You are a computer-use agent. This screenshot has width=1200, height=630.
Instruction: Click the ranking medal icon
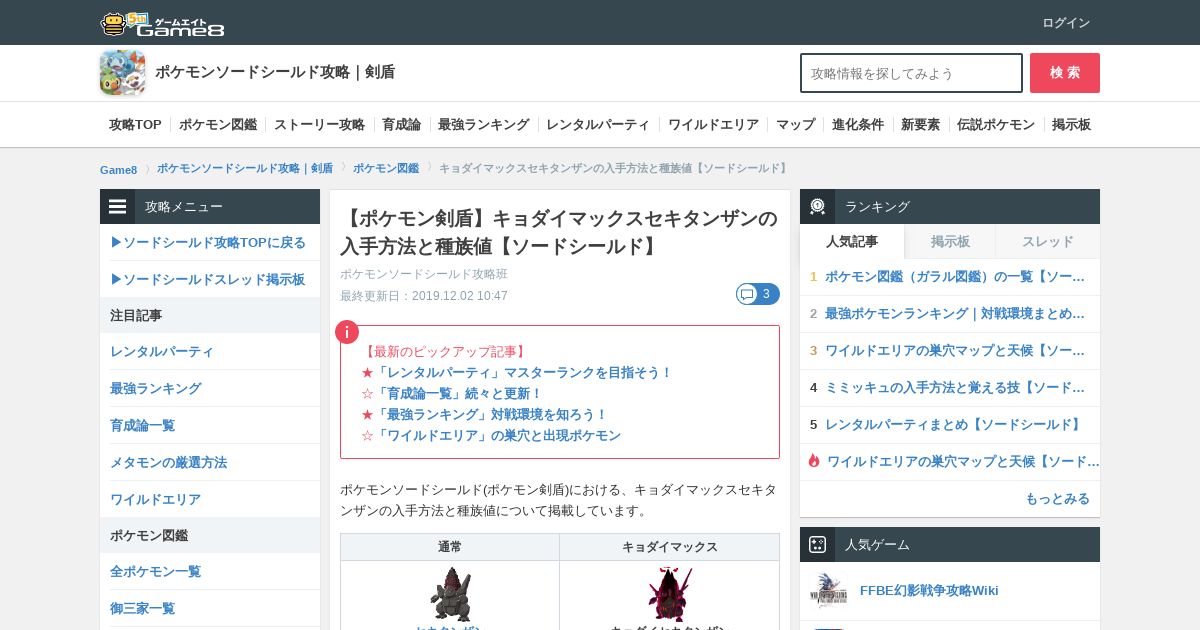(818, 207)
